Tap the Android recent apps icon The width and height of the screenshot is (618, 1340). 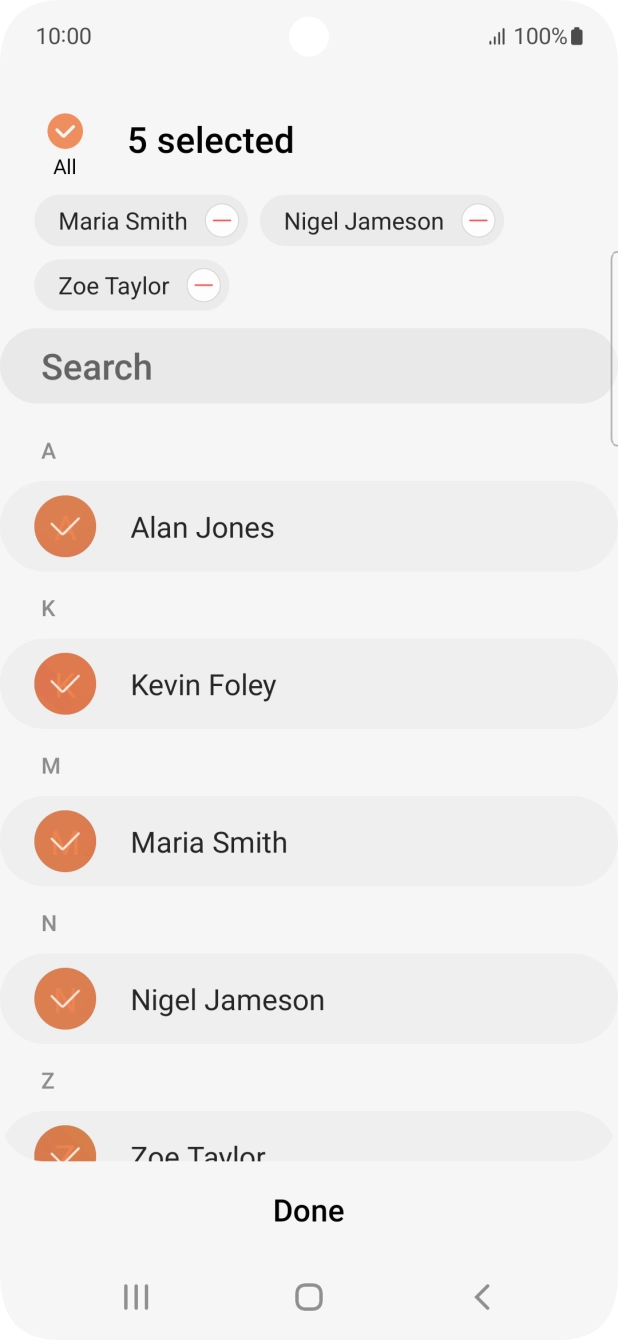click(x=136, y=1297)
